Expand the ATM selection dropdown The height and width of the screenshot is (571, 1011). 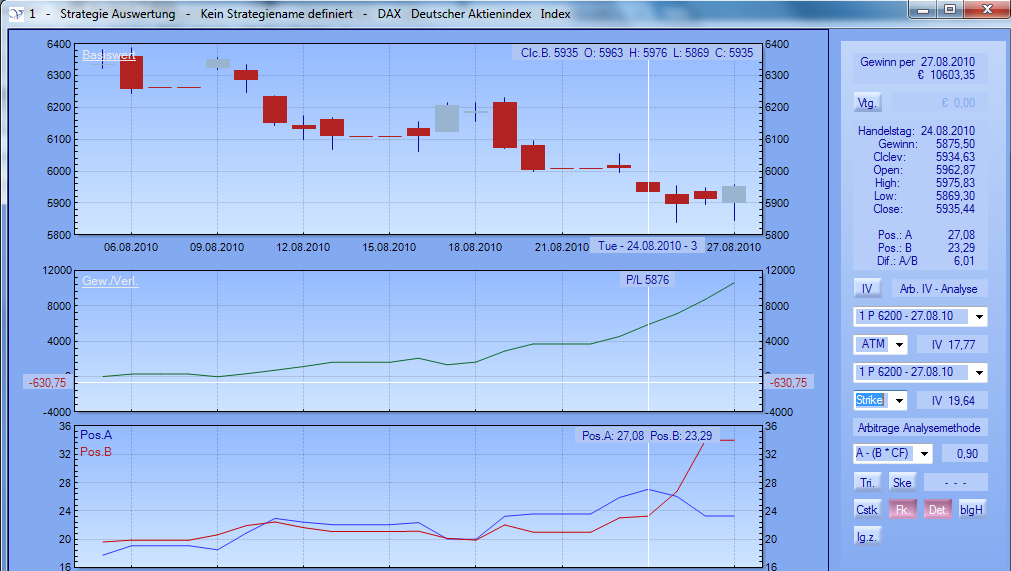coord(900,345)
